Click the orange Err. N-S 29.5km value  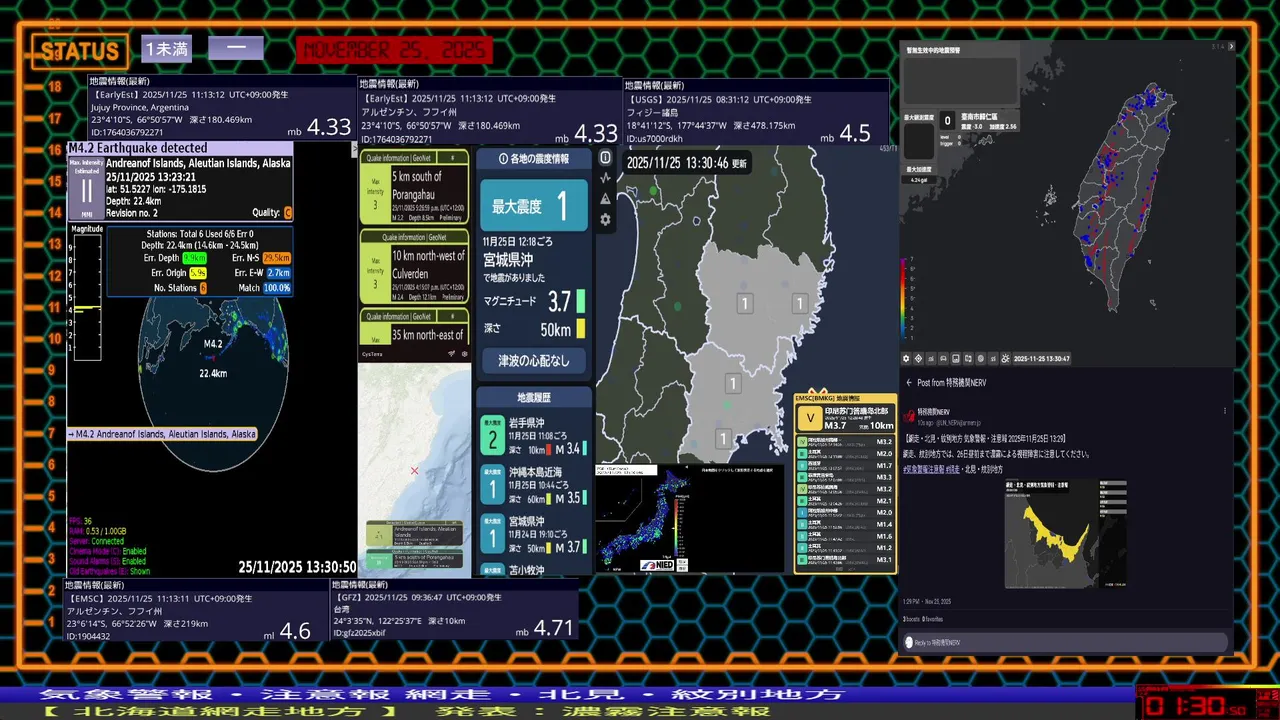pyautogui.click(x=277, y=258)
